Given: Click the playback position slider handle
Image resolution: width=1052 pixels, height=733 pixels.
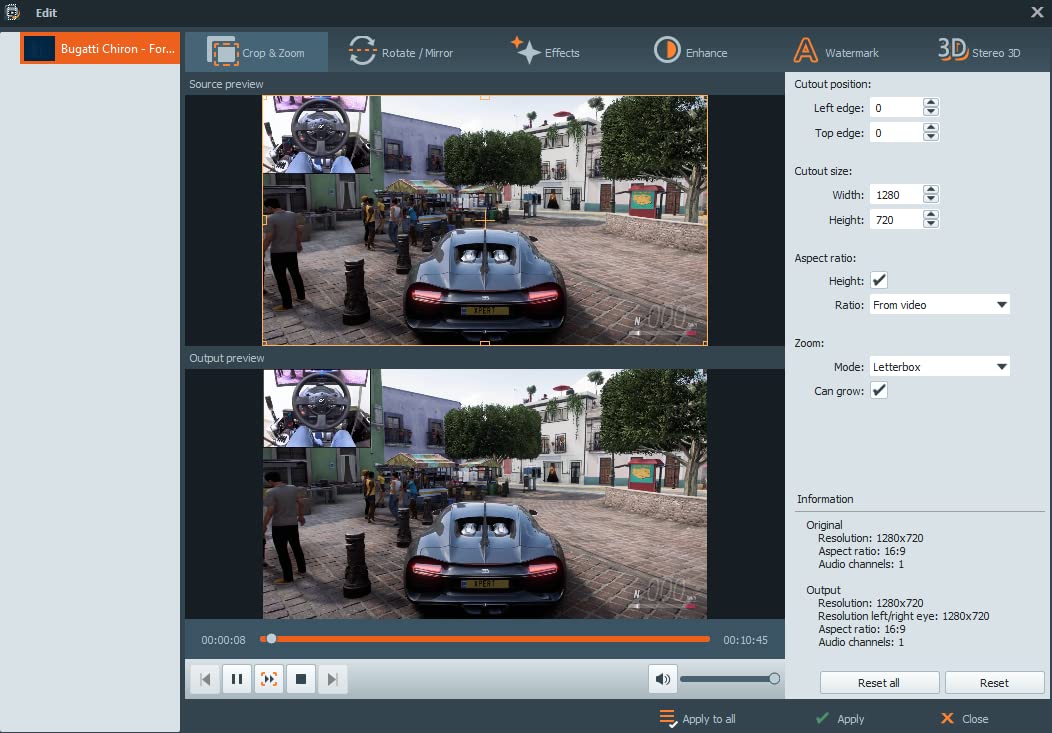Looking at the screenshot, I should [271, 638].
